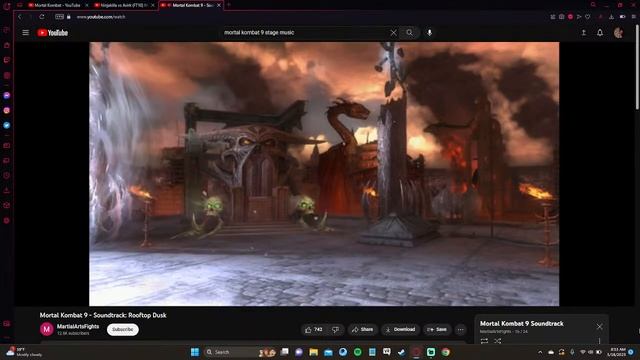Open Steam from the taskbar
This screenshot has width=640, height=360.
(x=401, y=352)
